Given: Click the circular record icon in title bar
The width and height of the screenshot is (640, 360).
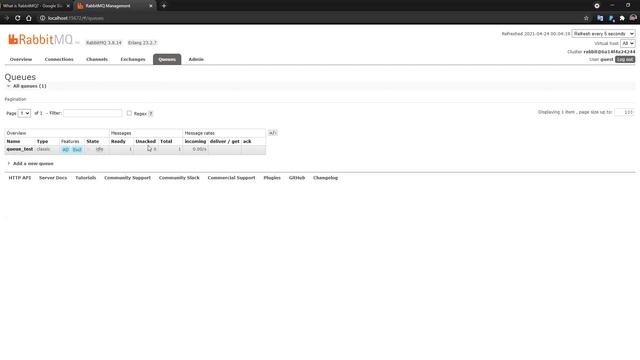Looking at the screenshot, I should tap(597, 6).
